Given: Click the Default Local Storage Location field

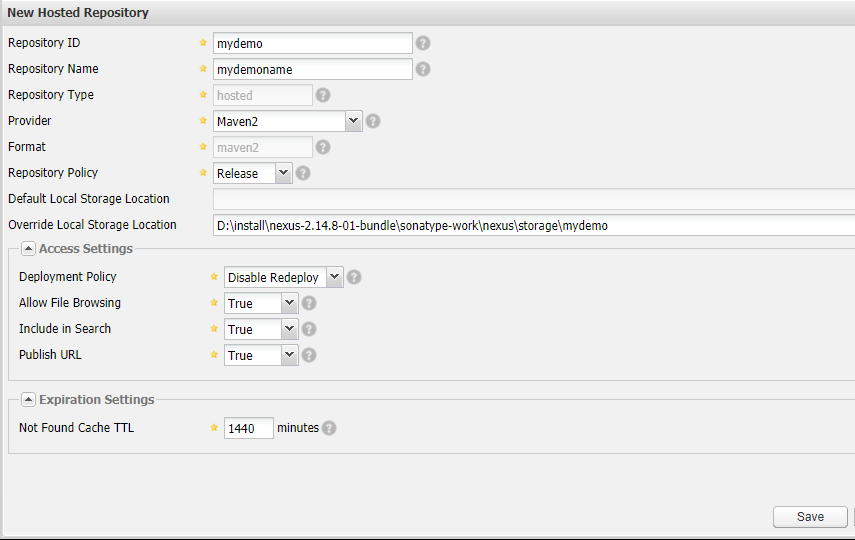Looking at the screenshot, I should pos(534,199).
